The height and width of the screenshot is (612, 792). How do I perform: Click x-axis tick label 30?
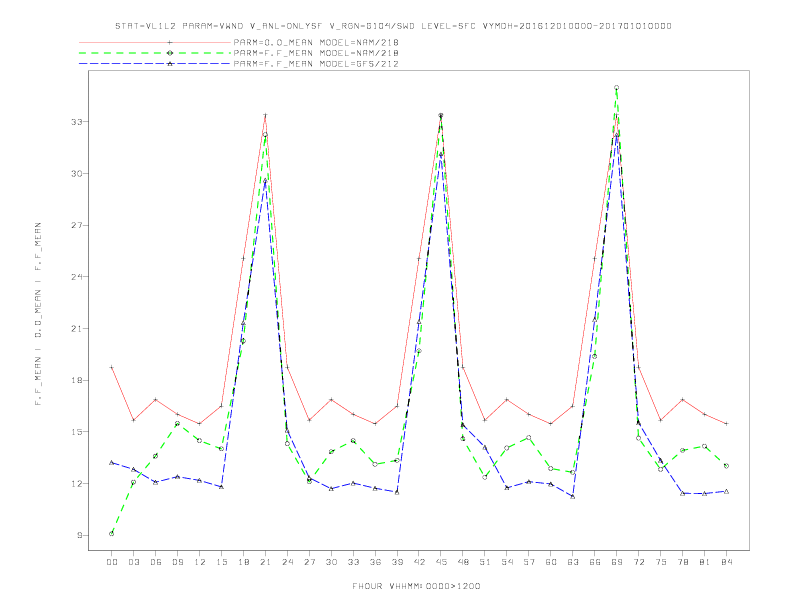[x=331, y=562]
